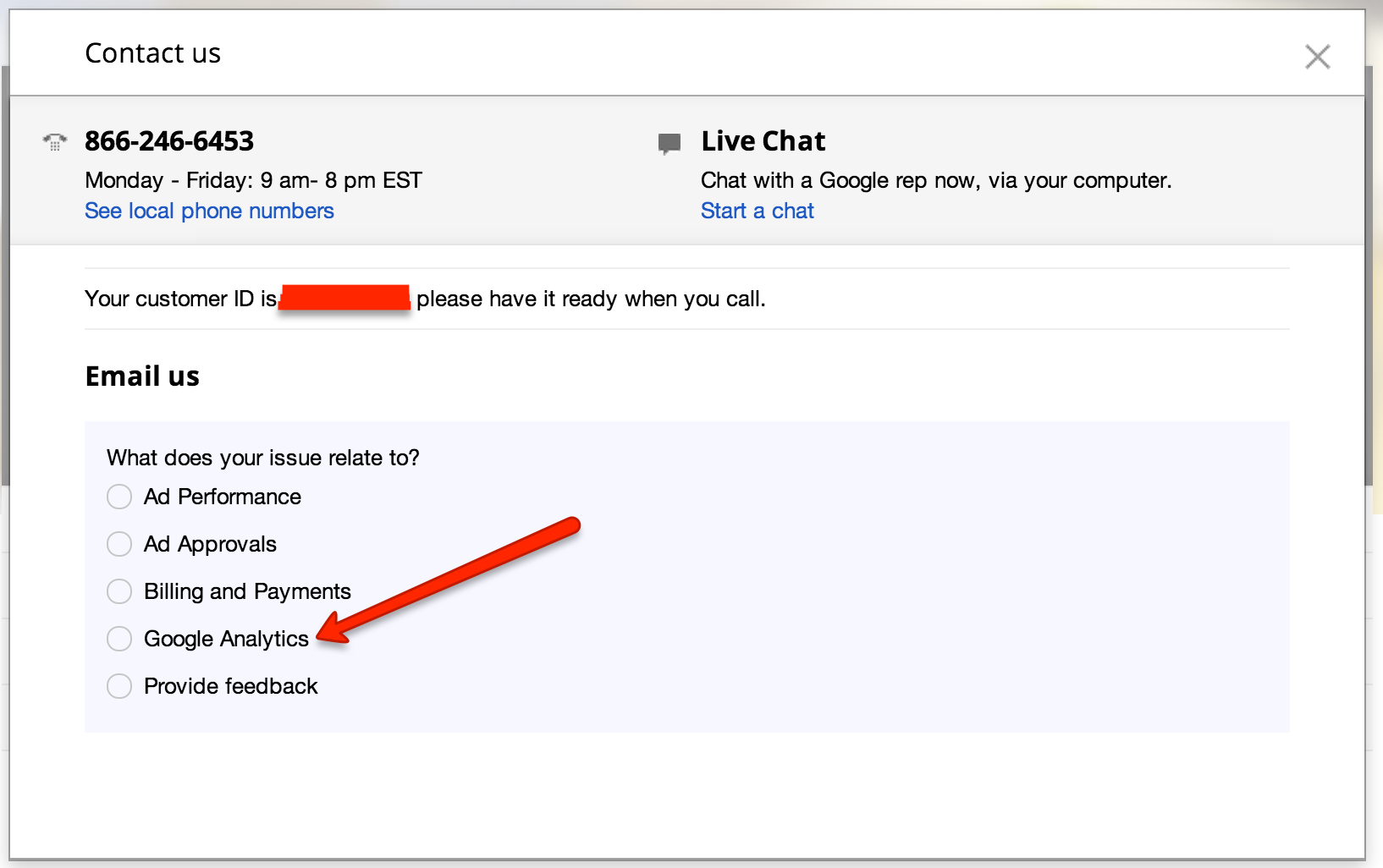Click the 'What does your issue relate to?' question

pyautogui.click(x=262, y=458)
